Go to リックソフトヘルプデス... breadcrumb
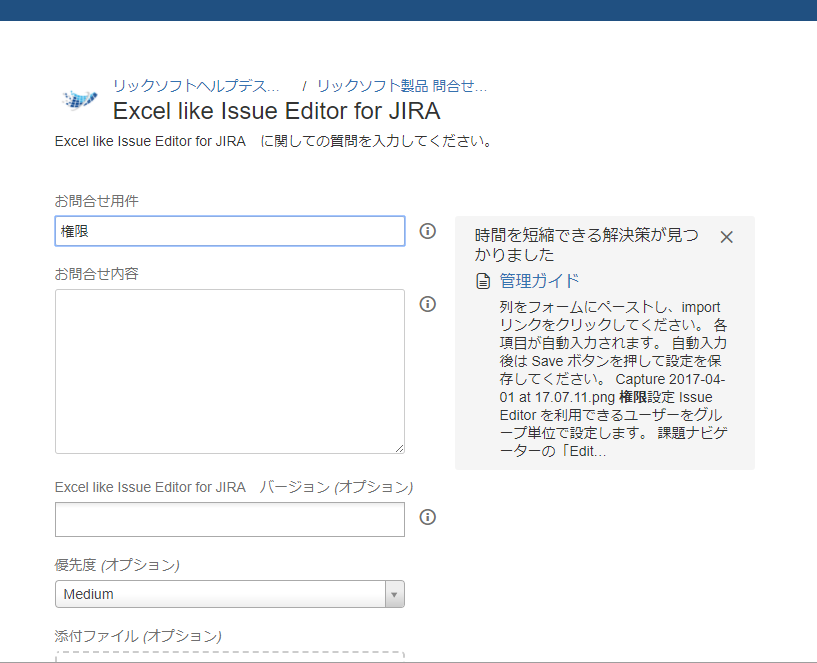The image size is (817, 663). click(x=196, y=85)
